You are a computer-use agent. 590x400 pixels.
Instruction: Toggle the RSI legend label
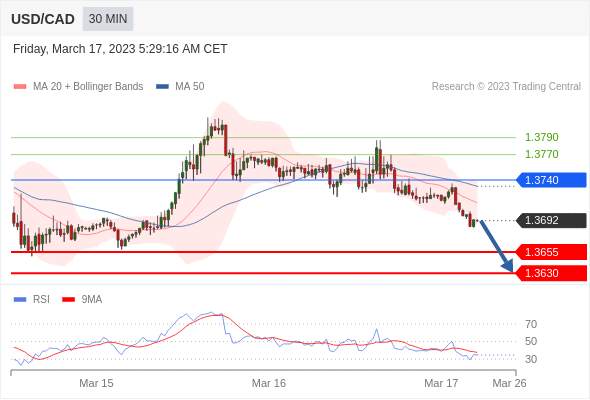point(41,299)
